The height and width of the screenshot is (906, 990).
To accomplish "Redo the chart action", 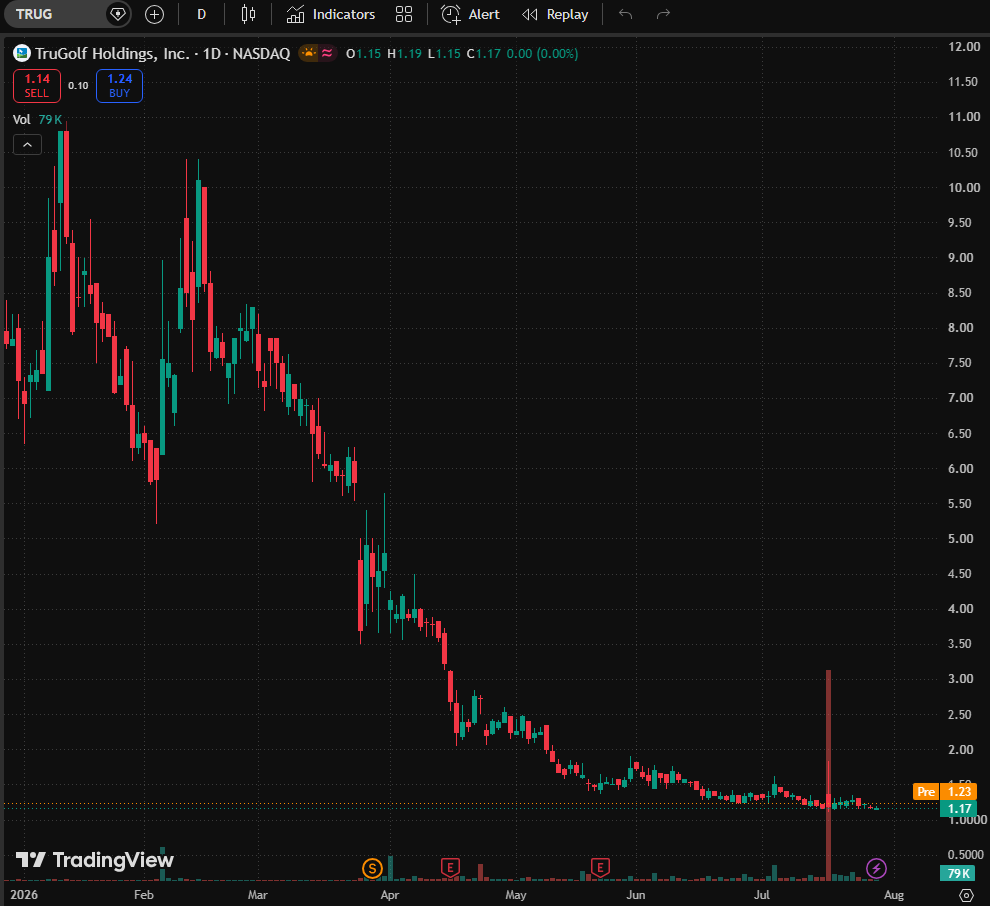I will point(663,14).
